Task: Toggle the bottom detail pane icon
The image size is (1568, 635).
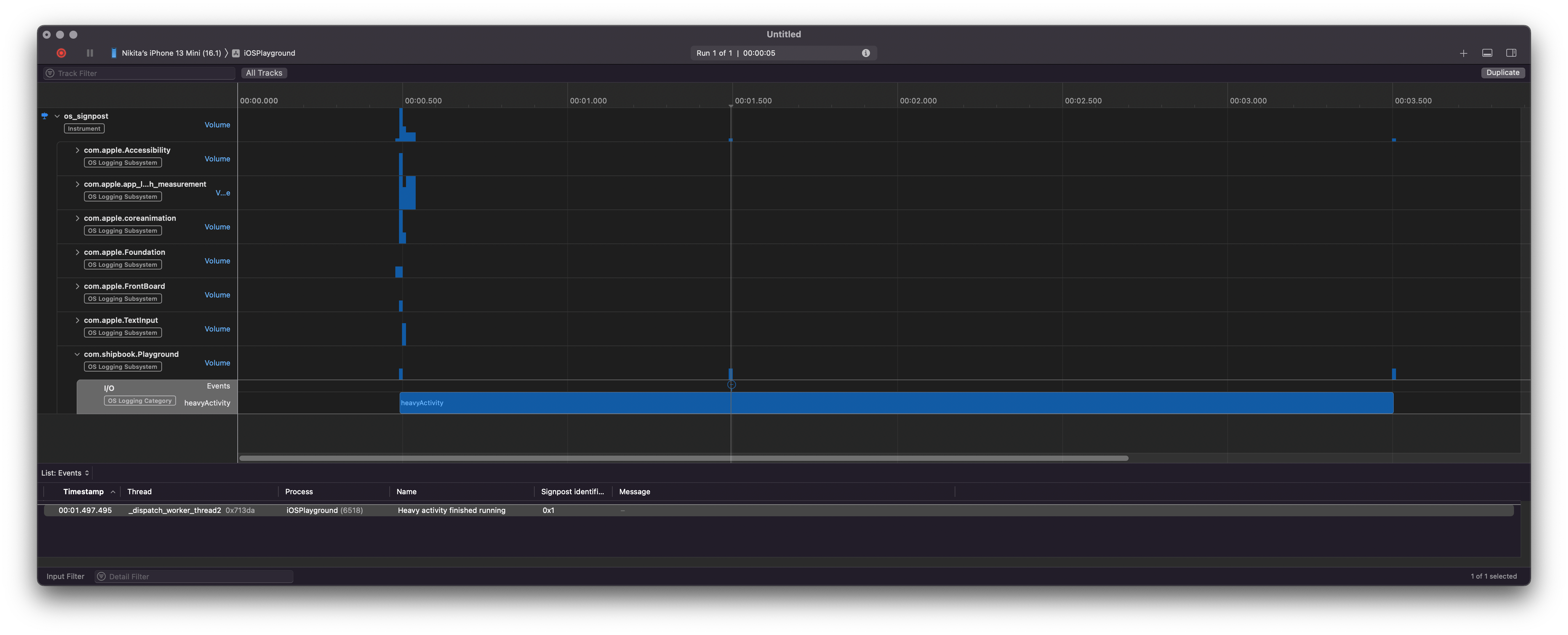Action: [1487, 53]
